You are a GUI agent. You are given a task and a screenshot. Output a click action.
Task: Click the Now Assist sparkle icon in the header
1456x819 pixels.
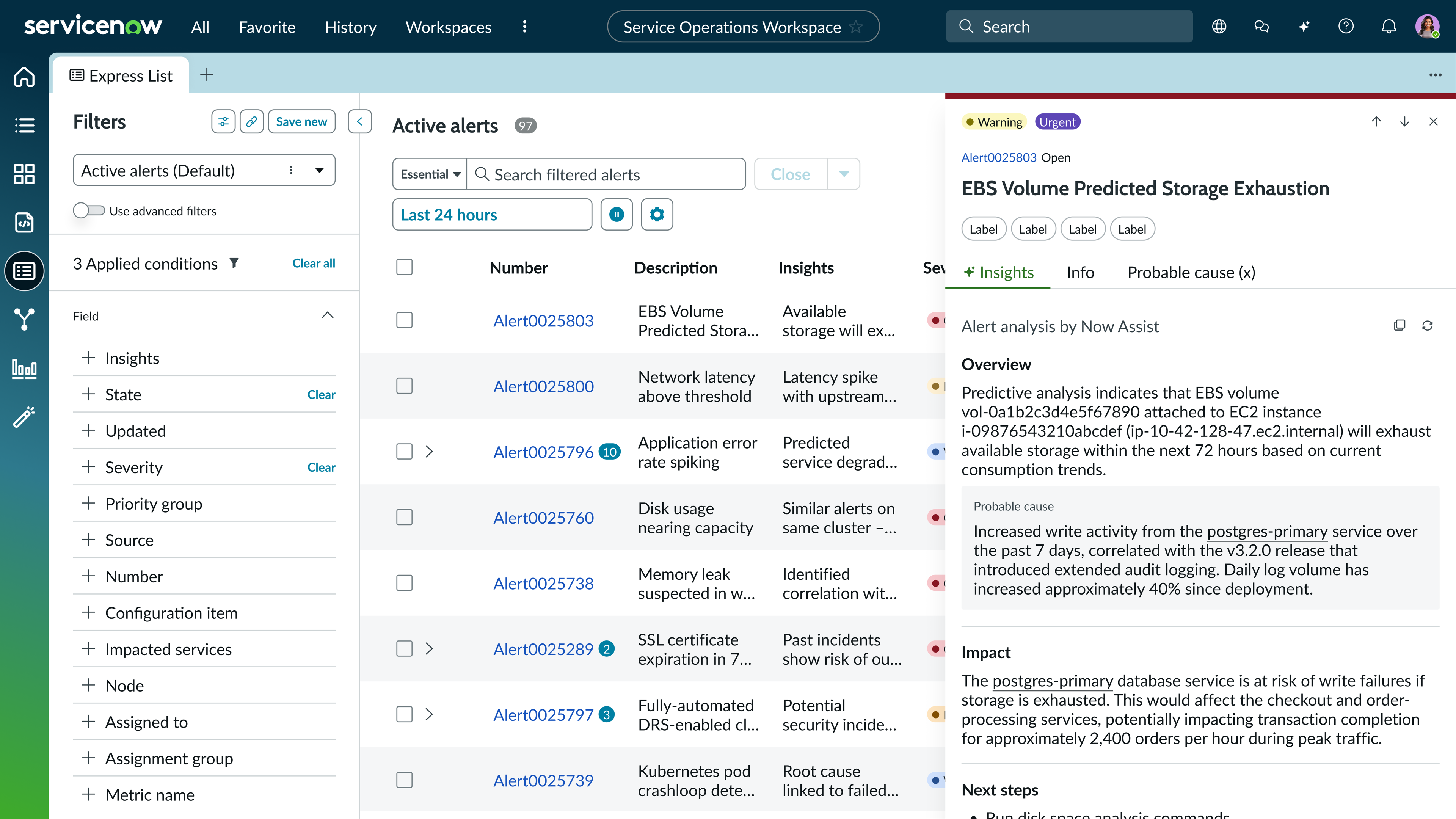[x=1304, y=26]
